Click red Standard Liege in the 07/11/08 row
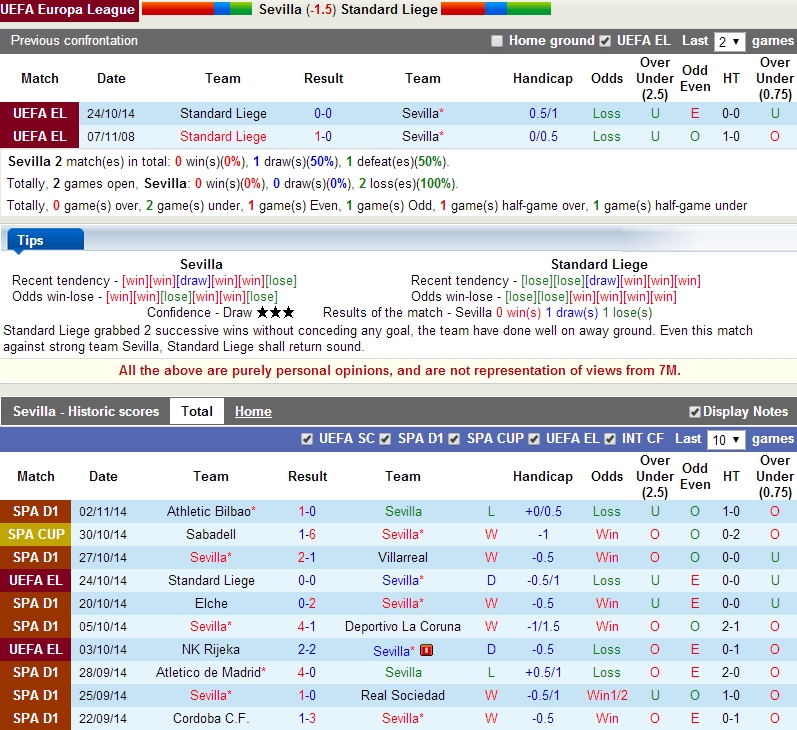Screen dimensions: 797x730 pos(223,136)
